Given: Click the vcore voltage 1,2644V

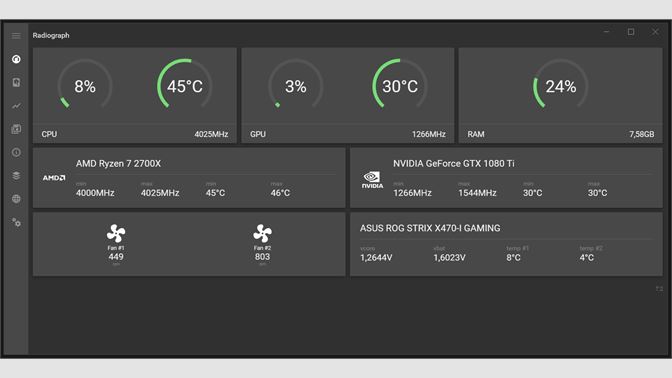Looking at the screenshot, I should [x=376, y=258].
